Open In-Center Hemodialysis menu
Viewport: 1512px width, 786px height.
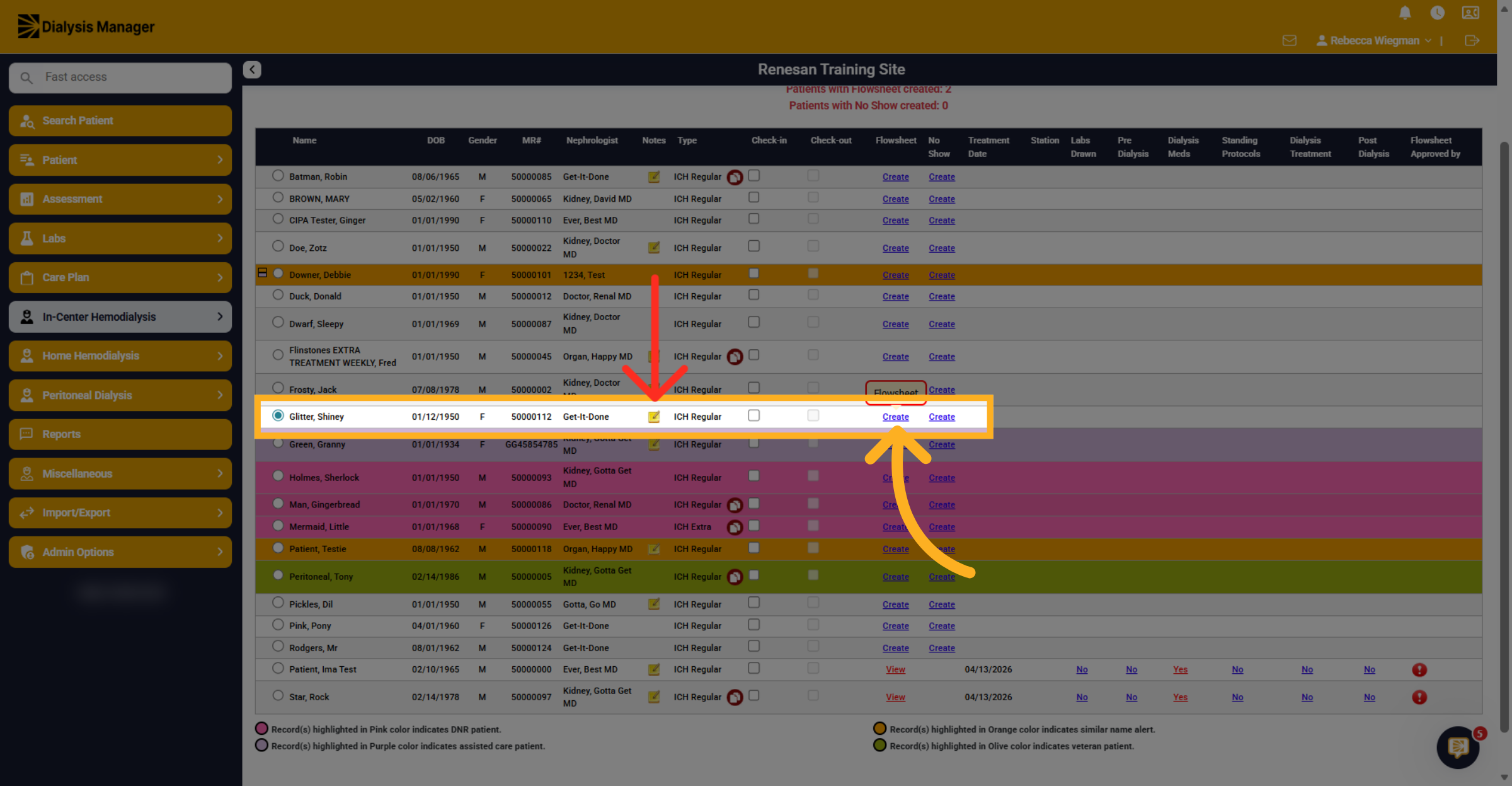pyautogui.click(x=120, y=317)
